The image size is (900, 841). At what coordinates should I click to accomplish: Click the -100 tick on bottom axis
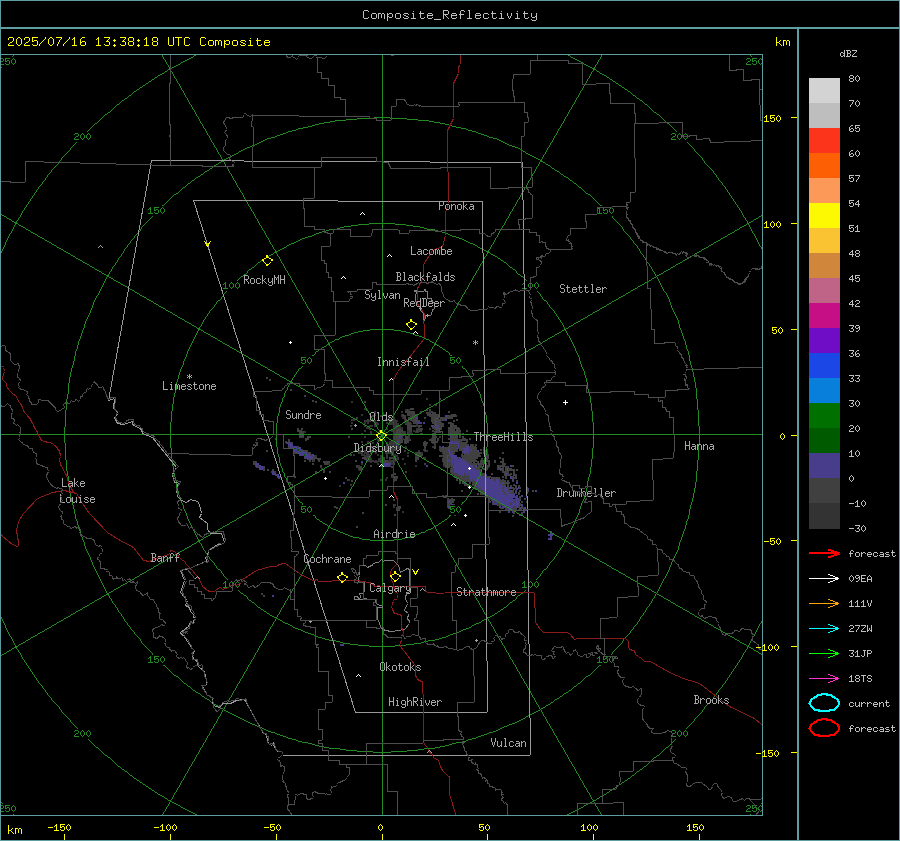165,827
